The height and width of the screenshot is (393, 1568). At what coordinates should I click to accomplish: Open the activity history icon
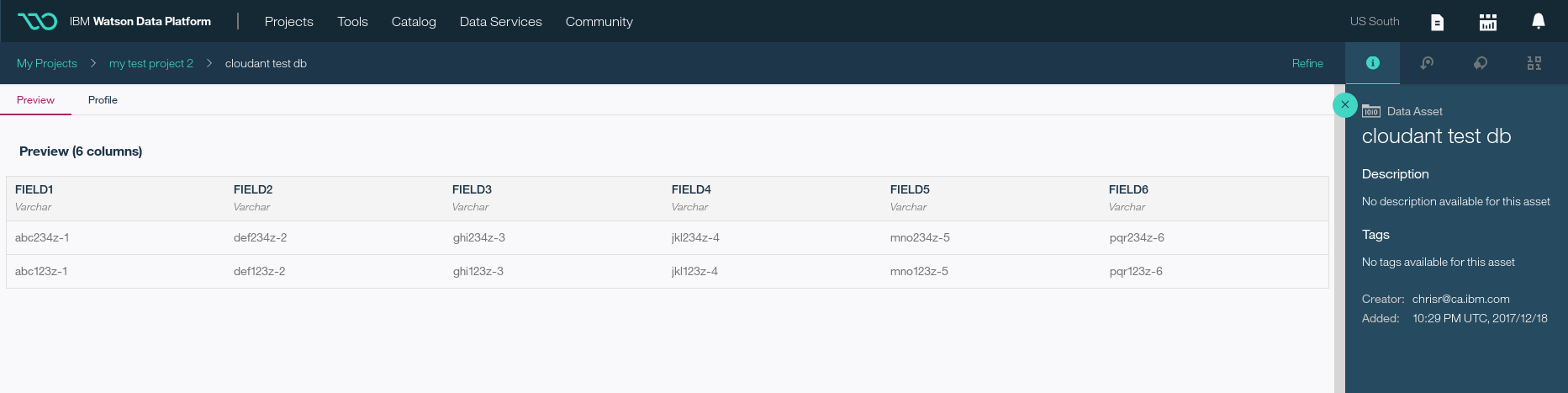(1427, 63)
